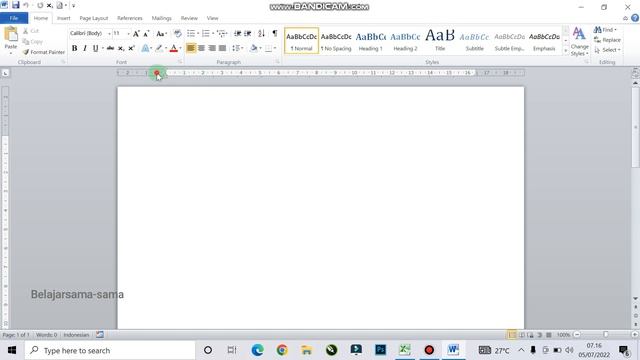Show or hide paragraph marks

(275, 33)
